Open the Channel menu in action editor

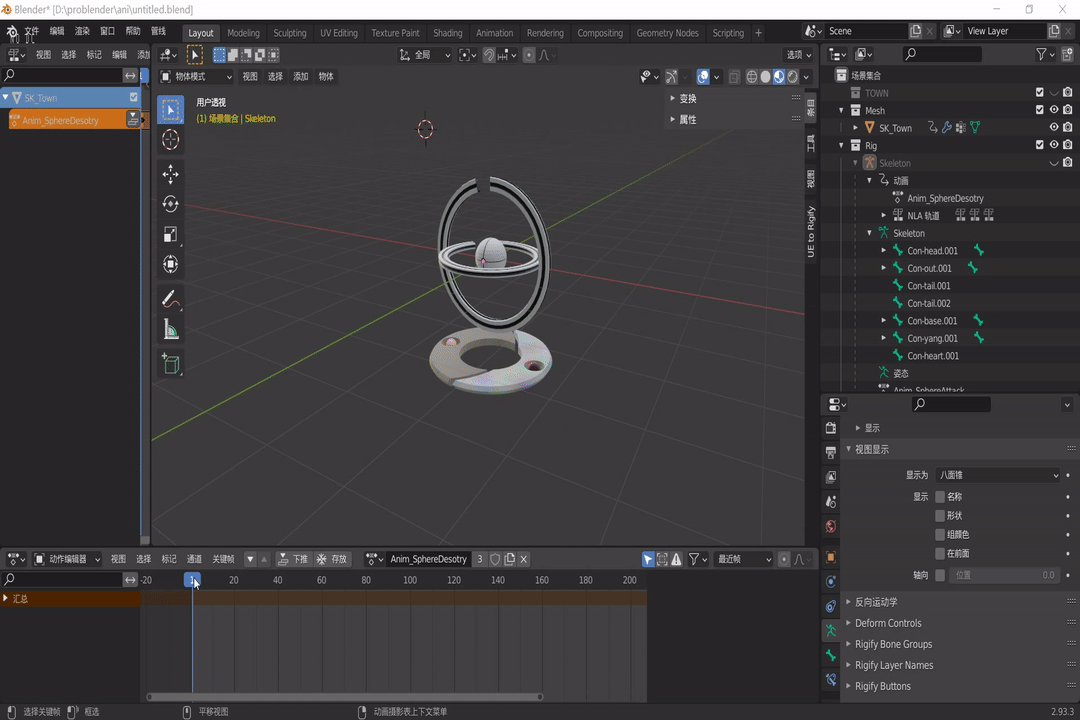[x=194, y=559]
